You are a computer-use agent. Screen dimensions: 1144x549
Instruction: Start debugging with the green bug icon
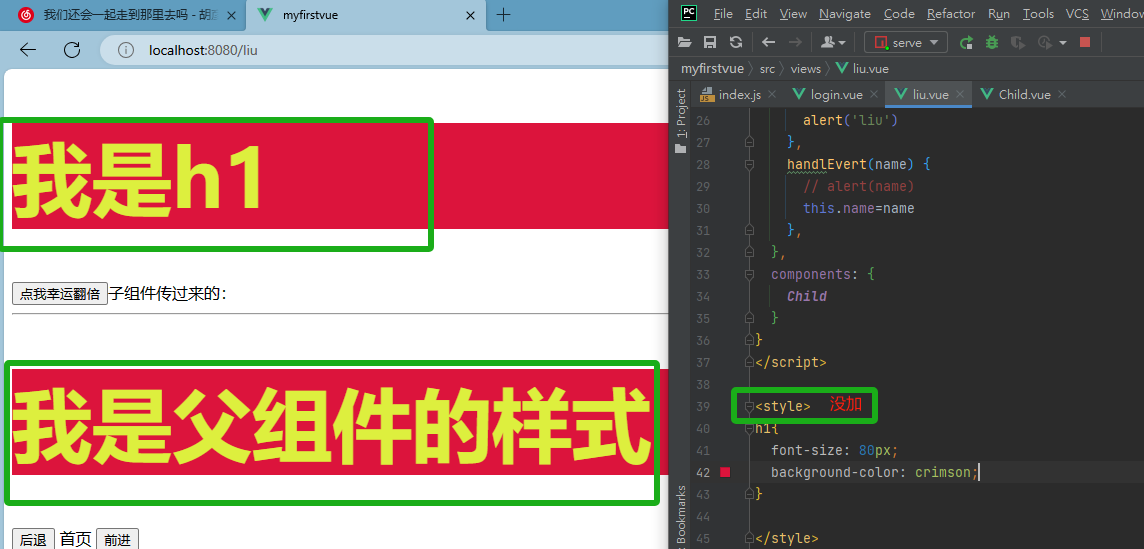pos(992,42)
